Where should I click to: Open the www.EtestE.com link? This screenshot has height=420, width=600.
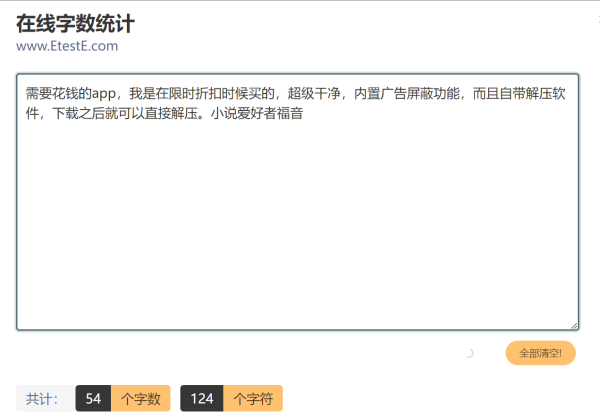(x=67, y=46)
